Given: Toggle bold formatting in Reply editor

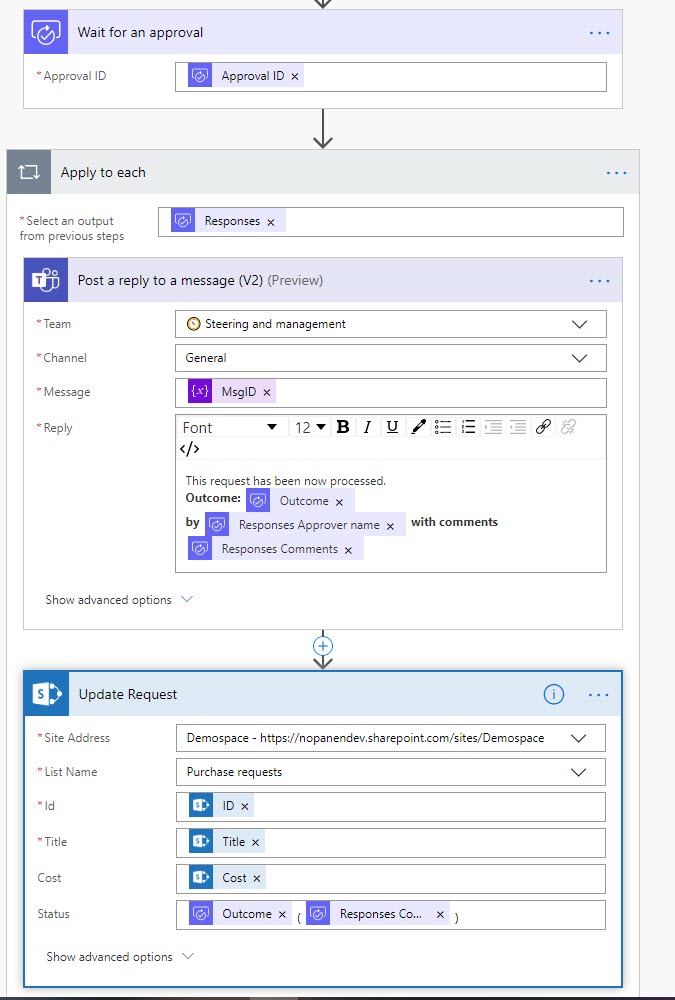Looking at the screenshot, I should 343,427.
